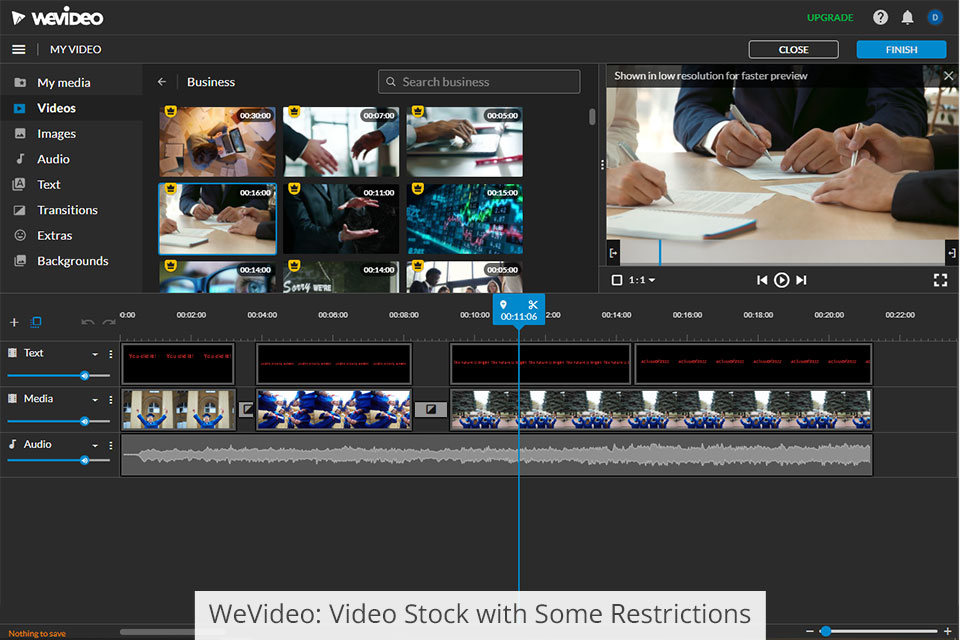Screen dimensions: 960x640
Task: Open the first transition between media clips
Action: coord(247,409)
